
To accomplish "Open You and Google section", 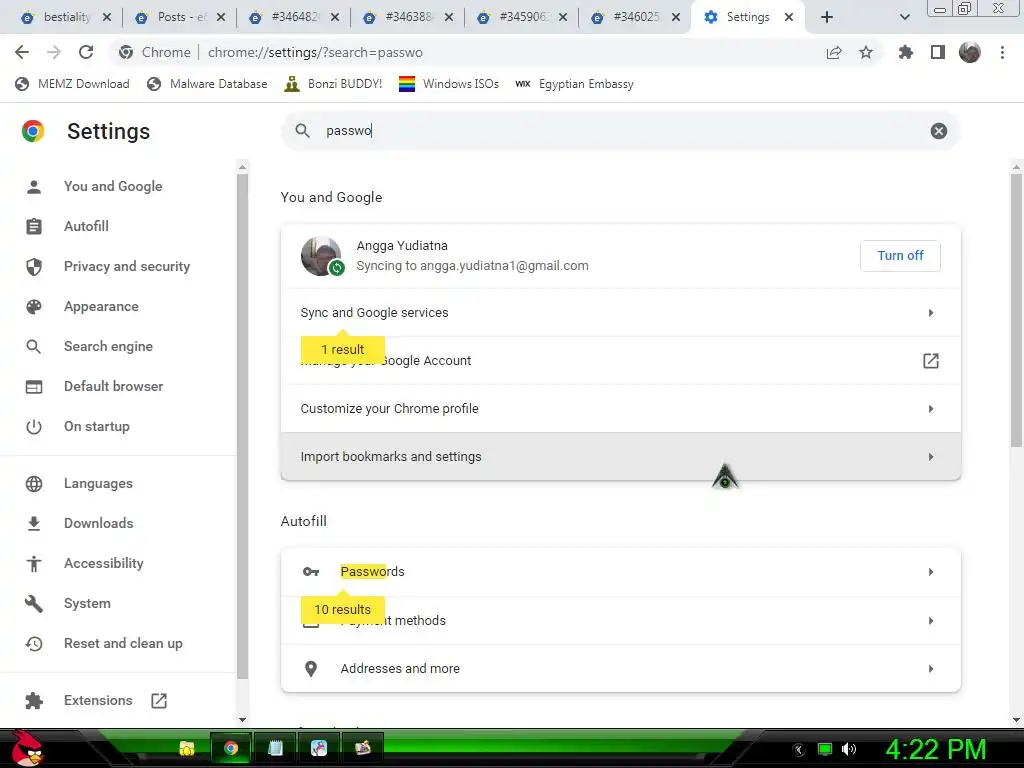I will (x=113, y=186).
